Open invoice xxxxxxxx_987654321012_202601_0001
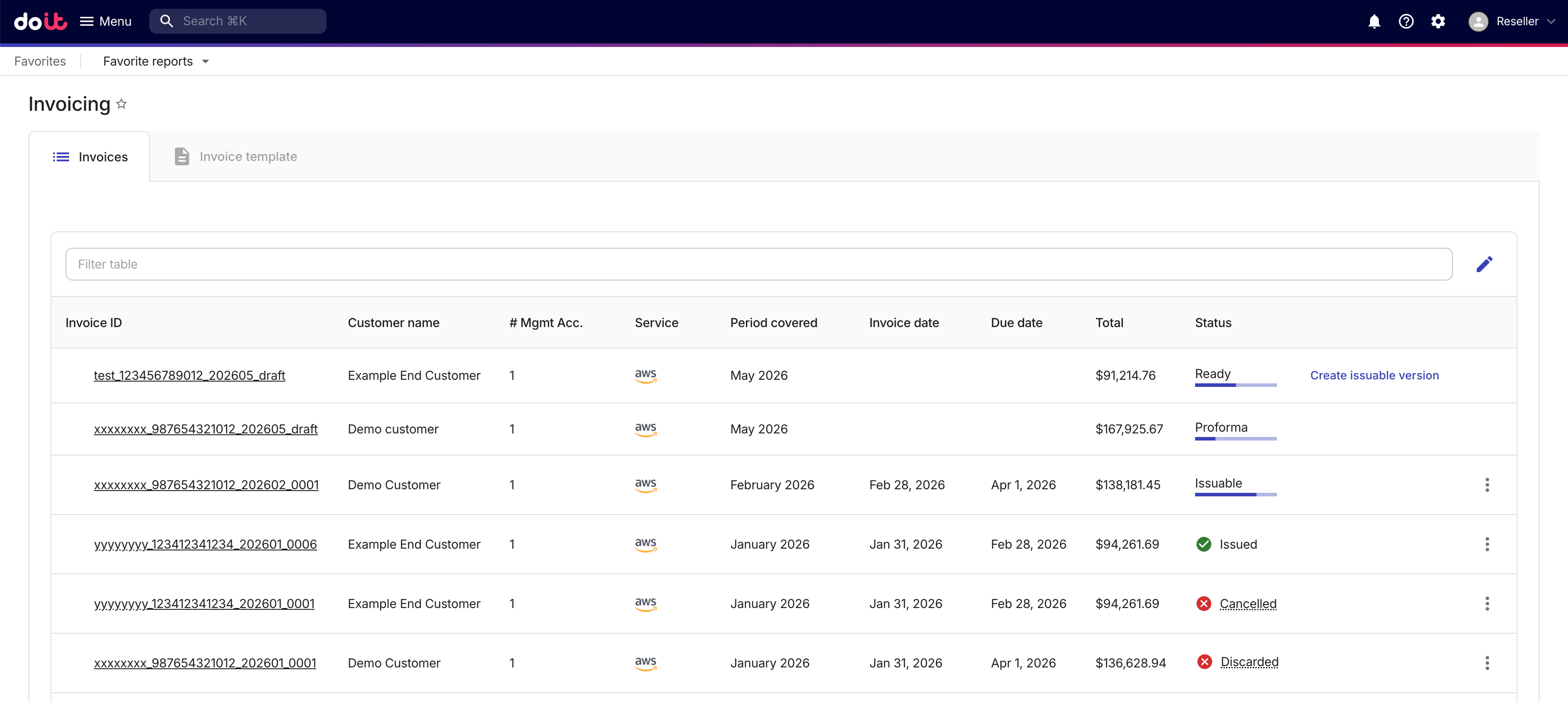The image size is (1568, 702). pyautogui.click(x=205, y=663)
